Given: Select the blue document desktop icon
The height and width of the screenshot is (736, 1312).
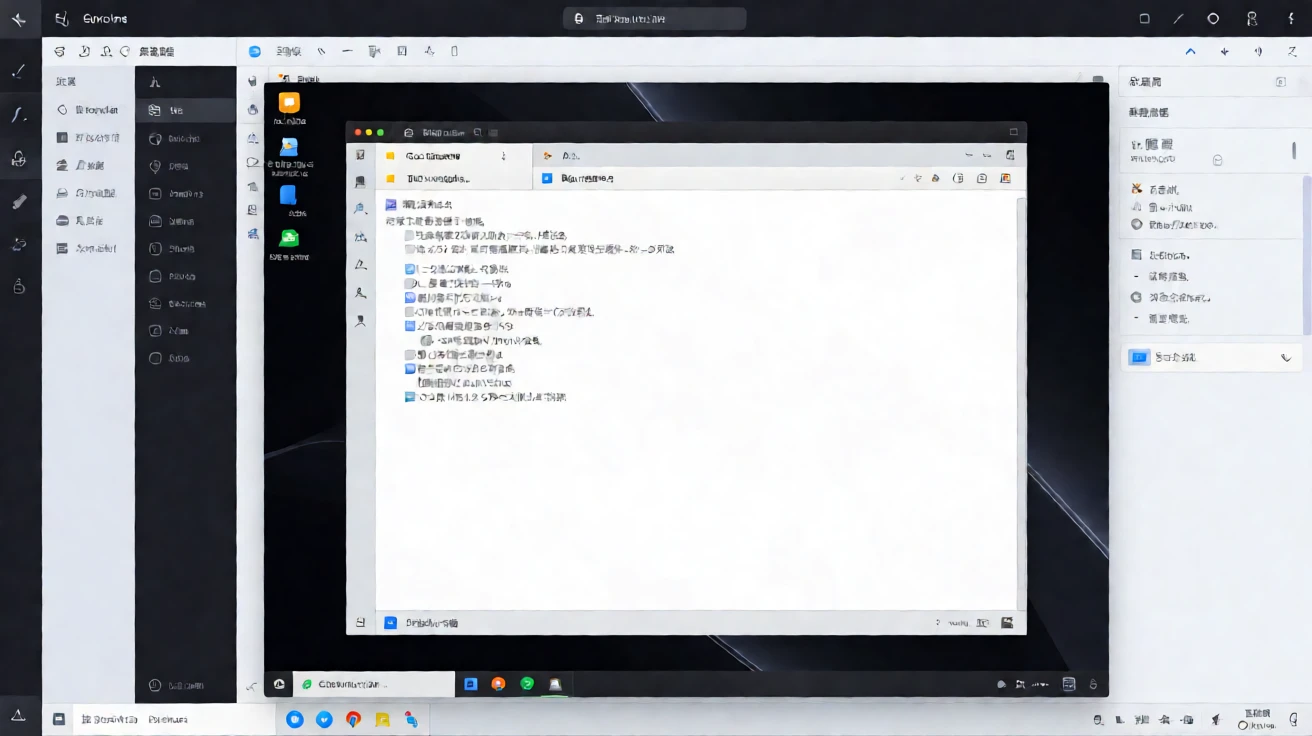Looking at the screenshot, I should point(288,195).
